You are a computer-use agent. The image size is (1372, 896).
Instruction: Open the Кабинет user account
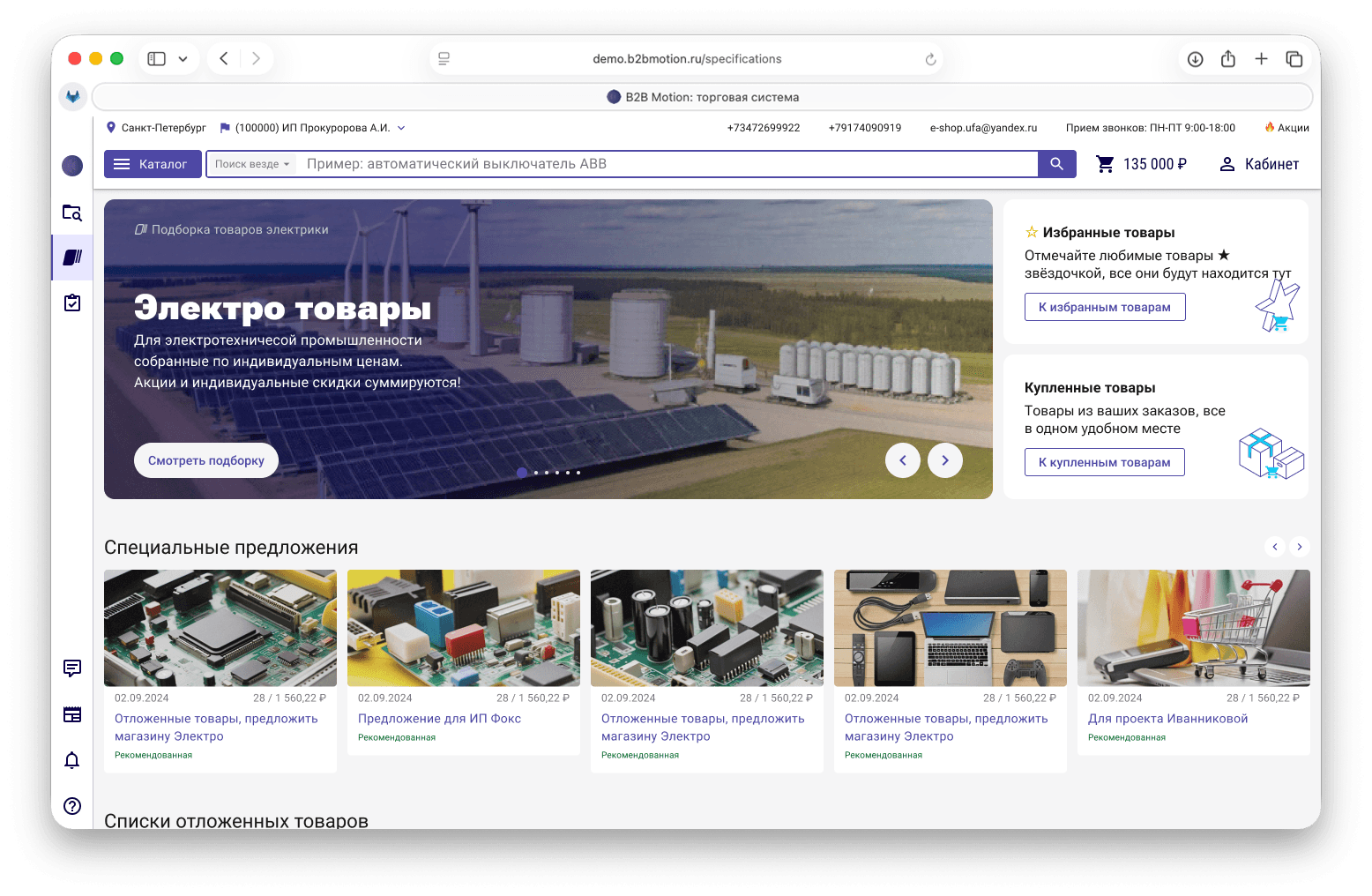[1259, 164]
